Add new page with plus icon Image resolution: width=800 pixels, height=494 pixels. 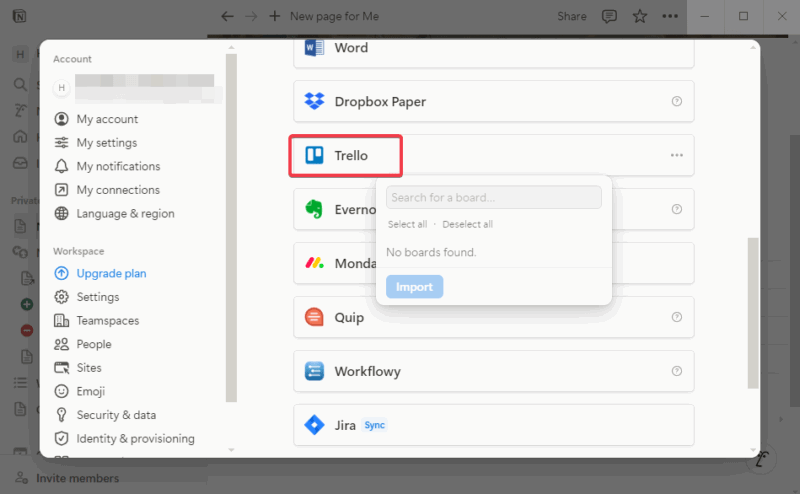click(274, 16)
